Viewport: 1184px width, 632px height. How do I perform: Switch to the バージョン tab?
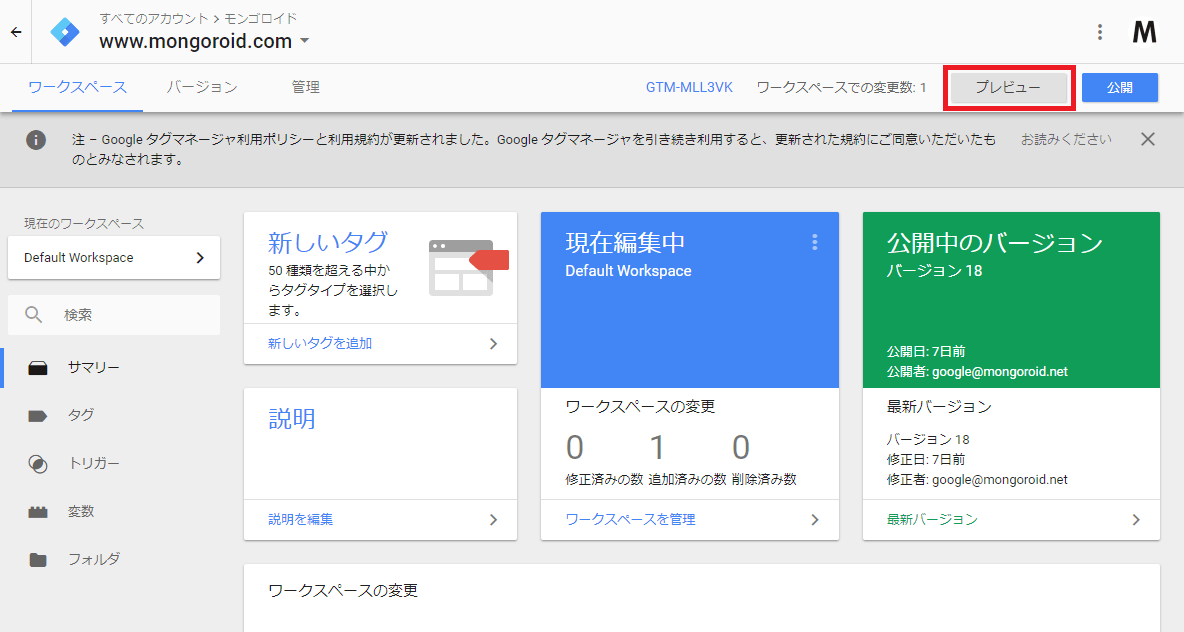[202, 88]
